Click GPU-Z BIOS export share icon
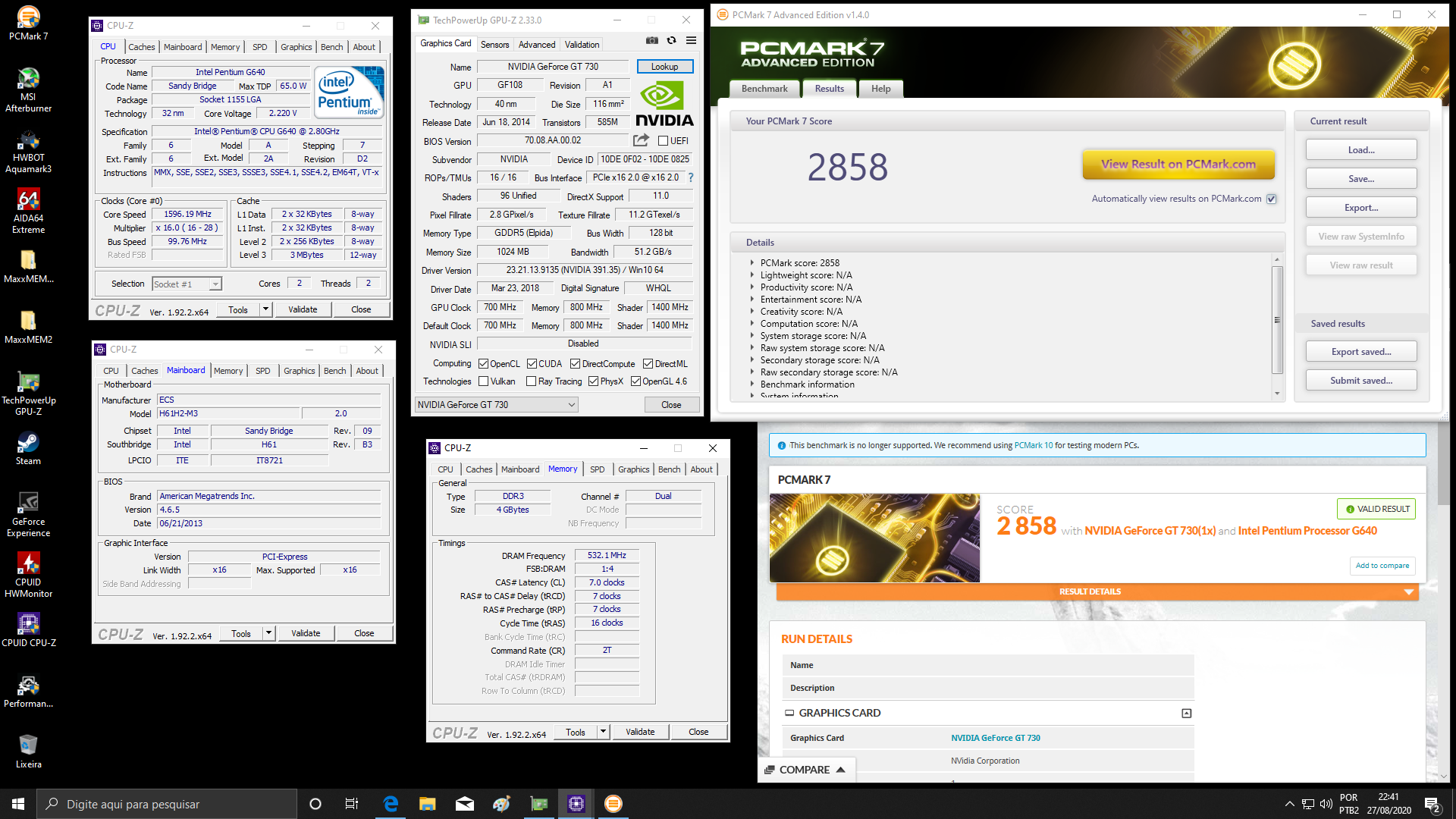Viewport: 1456px width, 819px height. 641,140
